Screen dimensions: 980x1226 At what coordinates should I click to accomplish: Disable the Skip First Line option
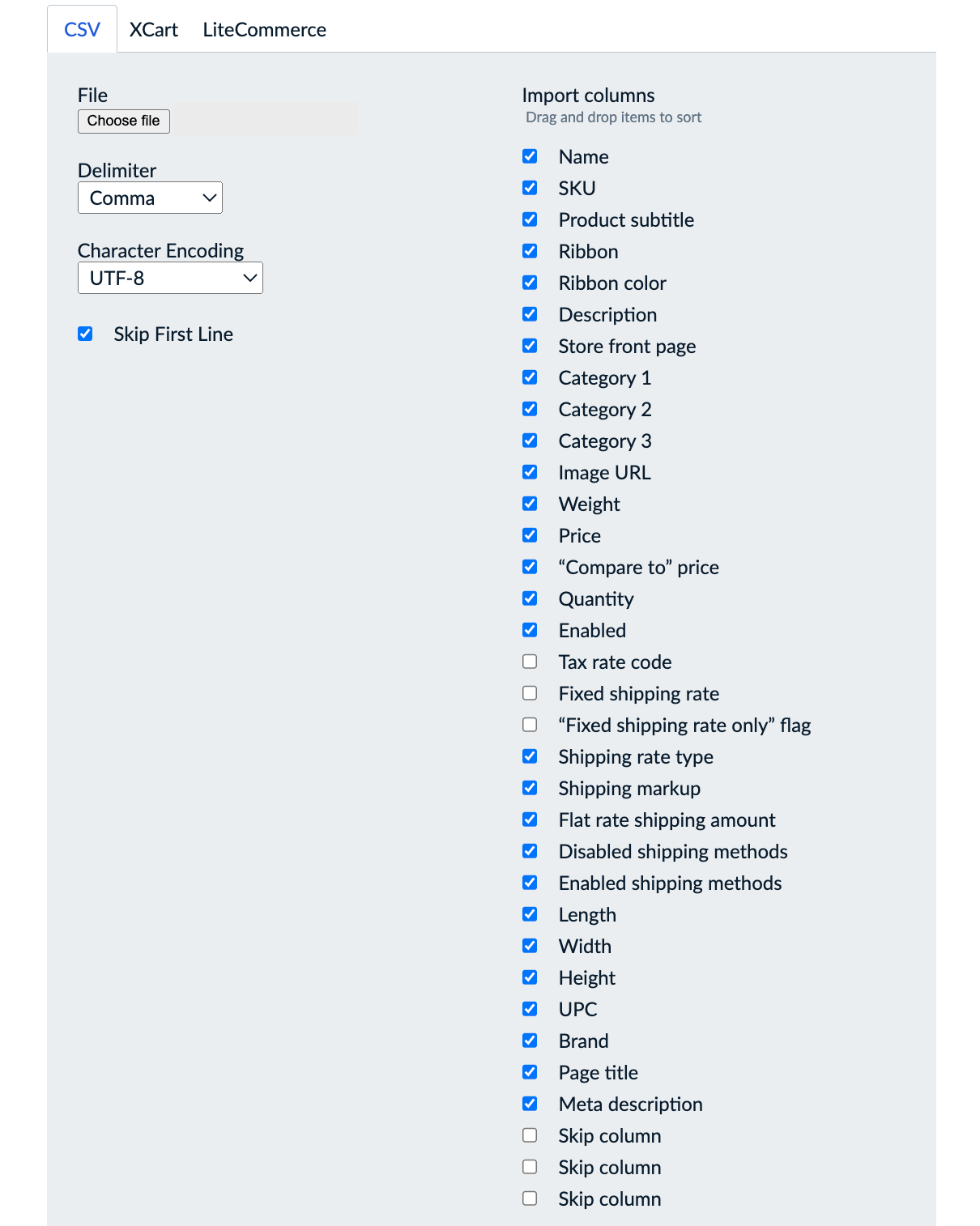point(85,333)
